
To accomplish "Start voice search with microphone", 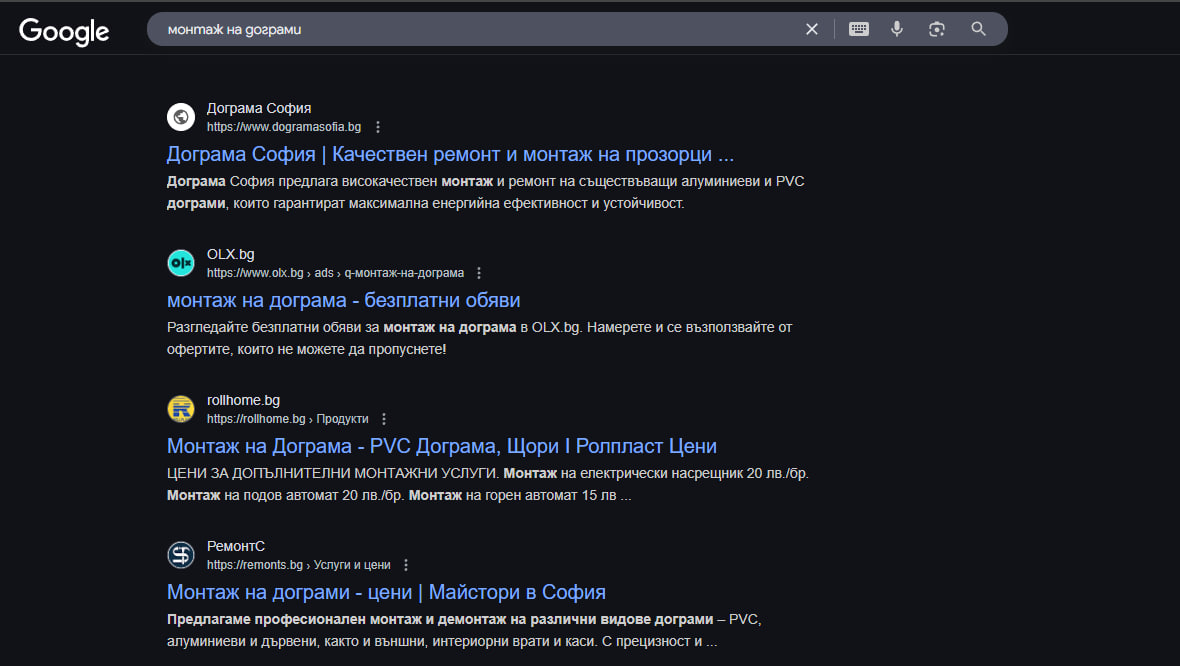I will point(897,29).
